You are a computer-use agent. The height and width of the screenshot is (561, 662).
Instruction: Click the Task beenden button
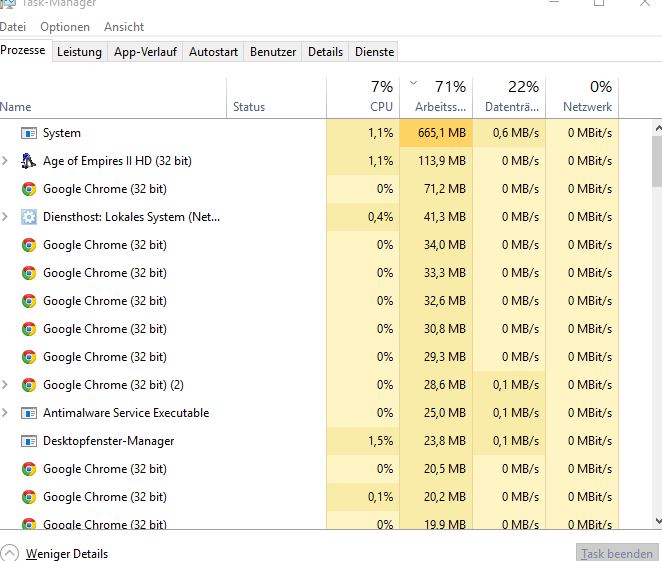tap(617, 553)
